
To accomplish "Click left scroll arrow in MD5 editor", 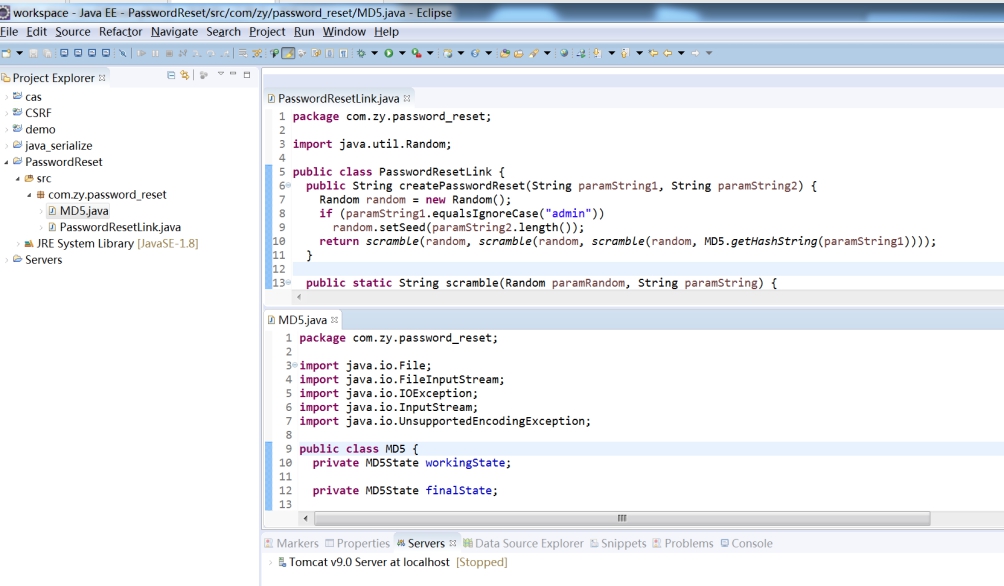I will coord(305,518).
